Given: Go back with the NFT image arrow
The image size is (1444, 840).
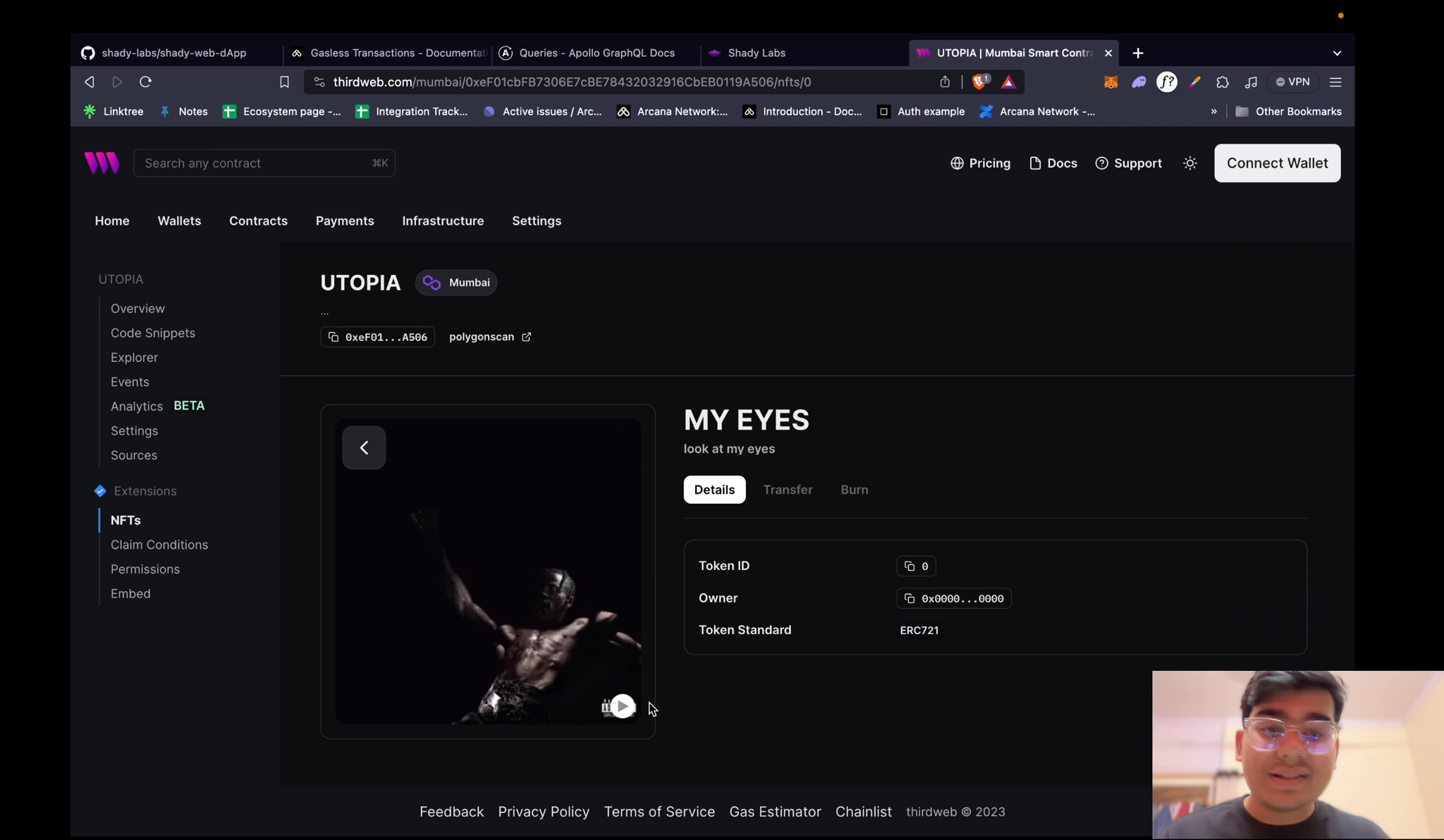Looking at the screenshot, I should [x=364, y=447].
